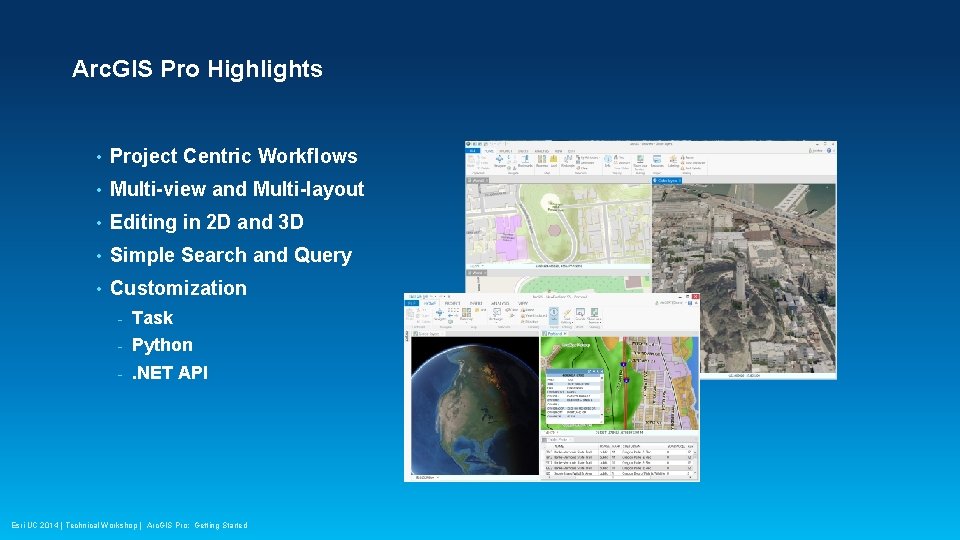Select Analysis ribbon tab in back window
The width and height of the screenshot is (960, 540).
pos(541,151)
